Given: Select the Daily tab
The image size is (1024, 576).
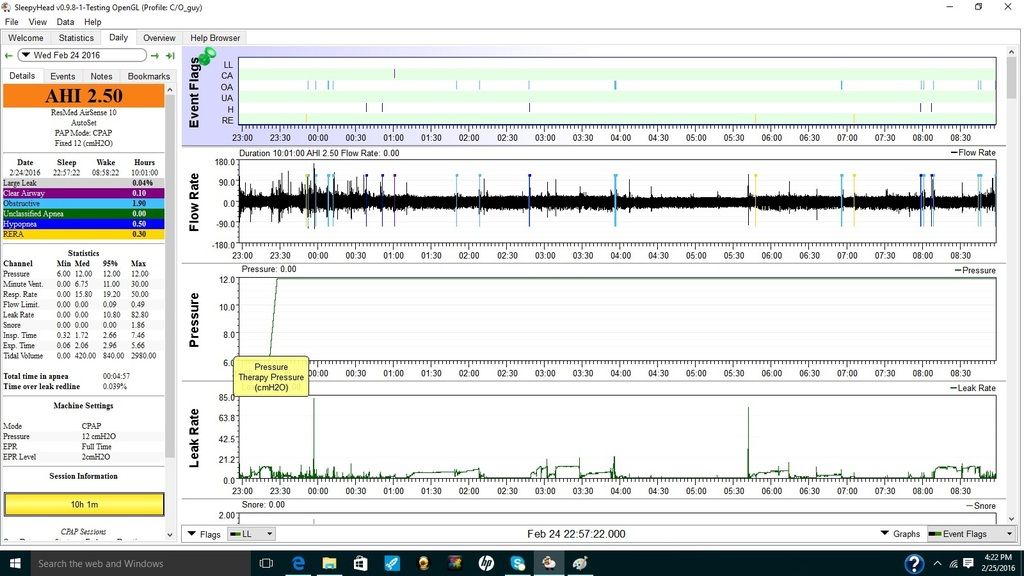Looking at the screenshot, I should pos(118,37).
